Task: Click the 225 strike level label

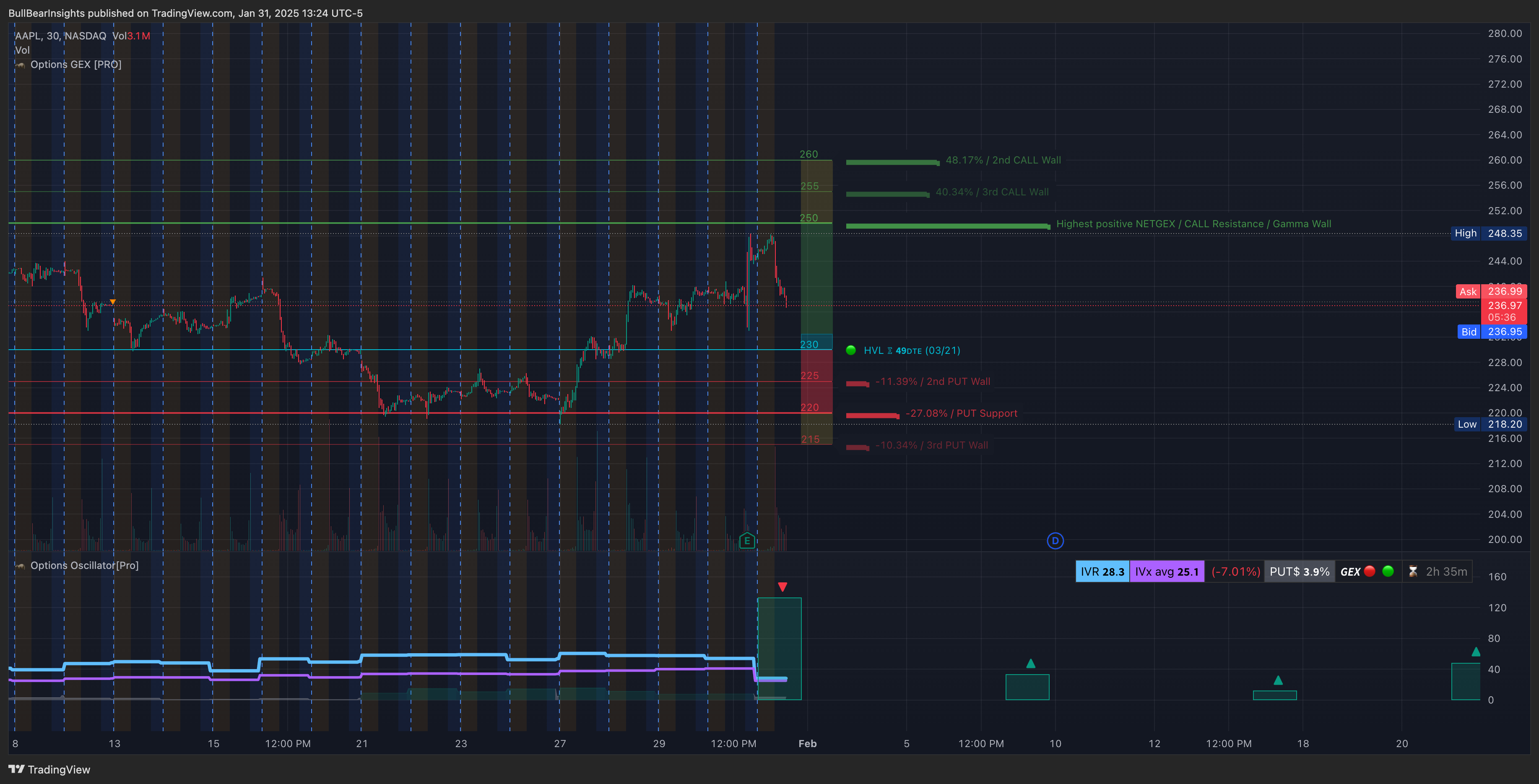Action: 809,376
